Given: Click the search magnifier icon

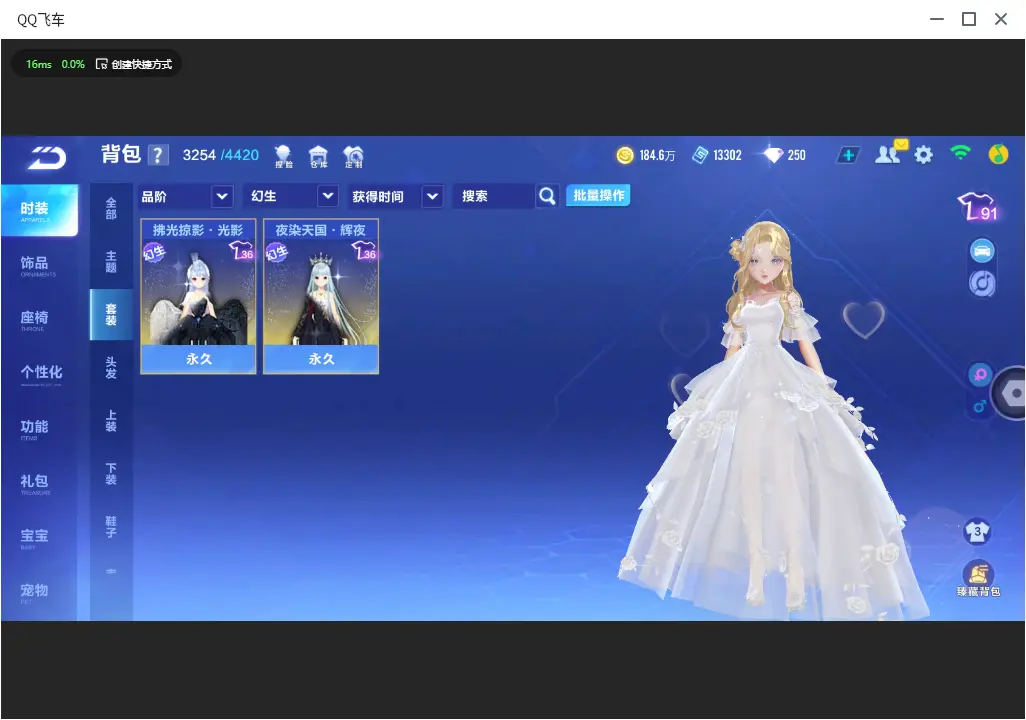Looking at the screenshot, I should click(547, 196).
